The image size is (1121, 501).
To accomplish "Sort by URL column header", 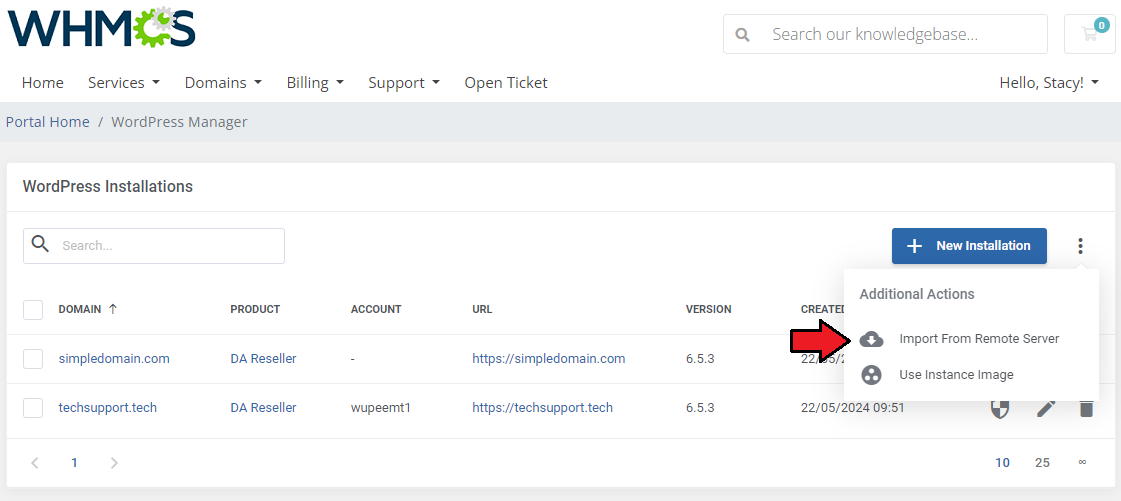I will (483, 309).
